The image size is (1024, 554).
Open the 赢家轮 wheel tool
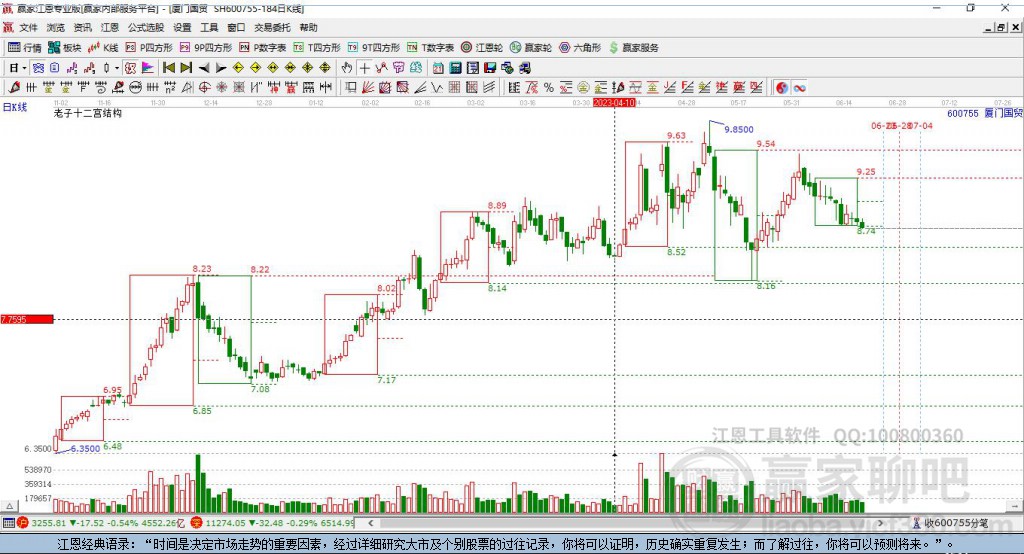[x=531, y=47]
